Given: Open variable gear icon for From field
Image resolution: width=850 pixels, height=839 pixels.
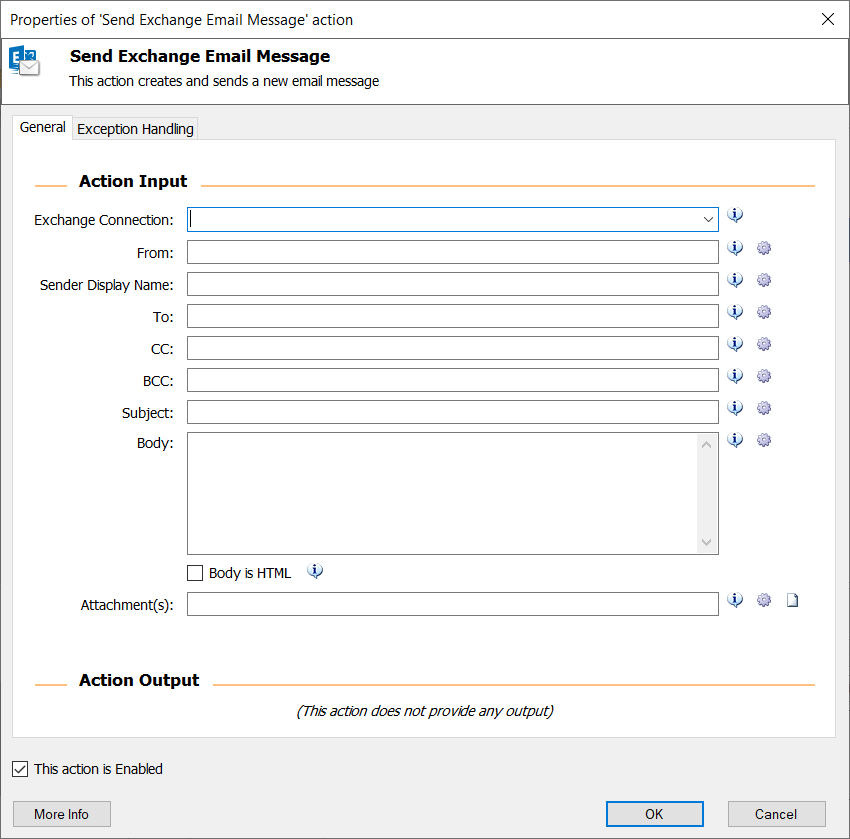Looking at the screenshot, I should (764, 248).
